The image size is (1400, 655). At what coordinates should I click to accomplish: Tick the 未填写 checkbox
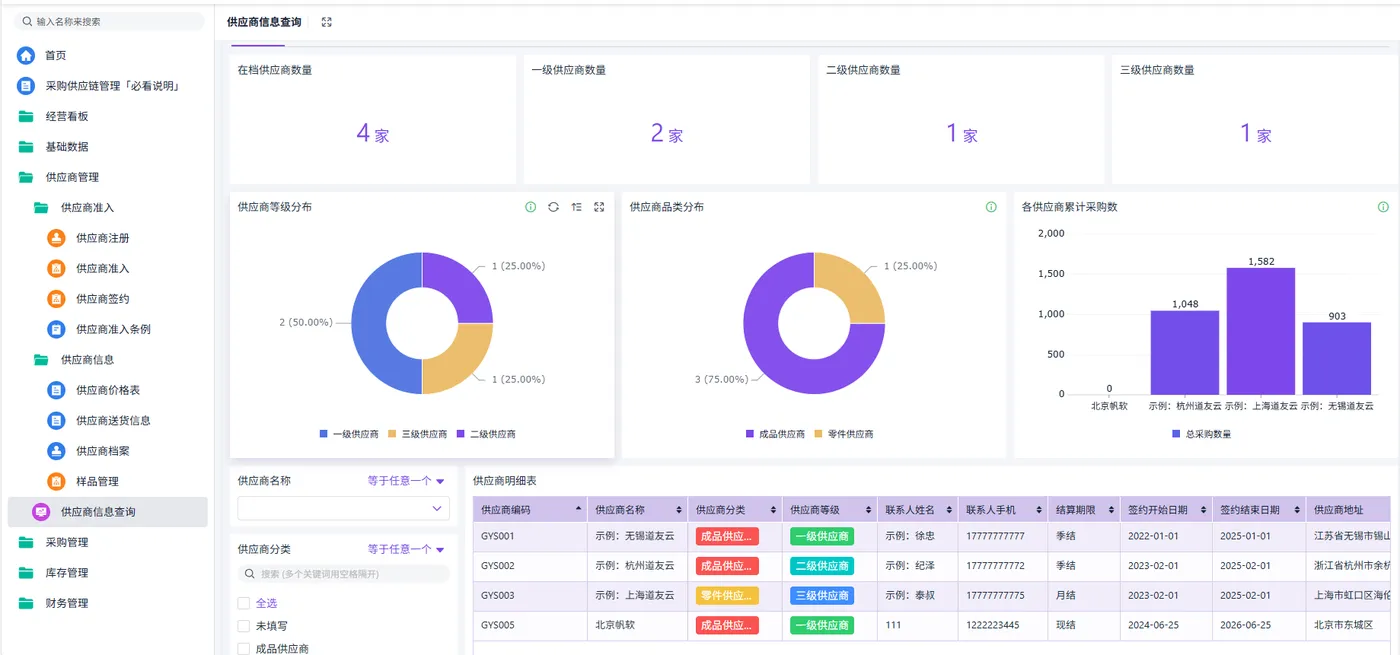point(243,626)
